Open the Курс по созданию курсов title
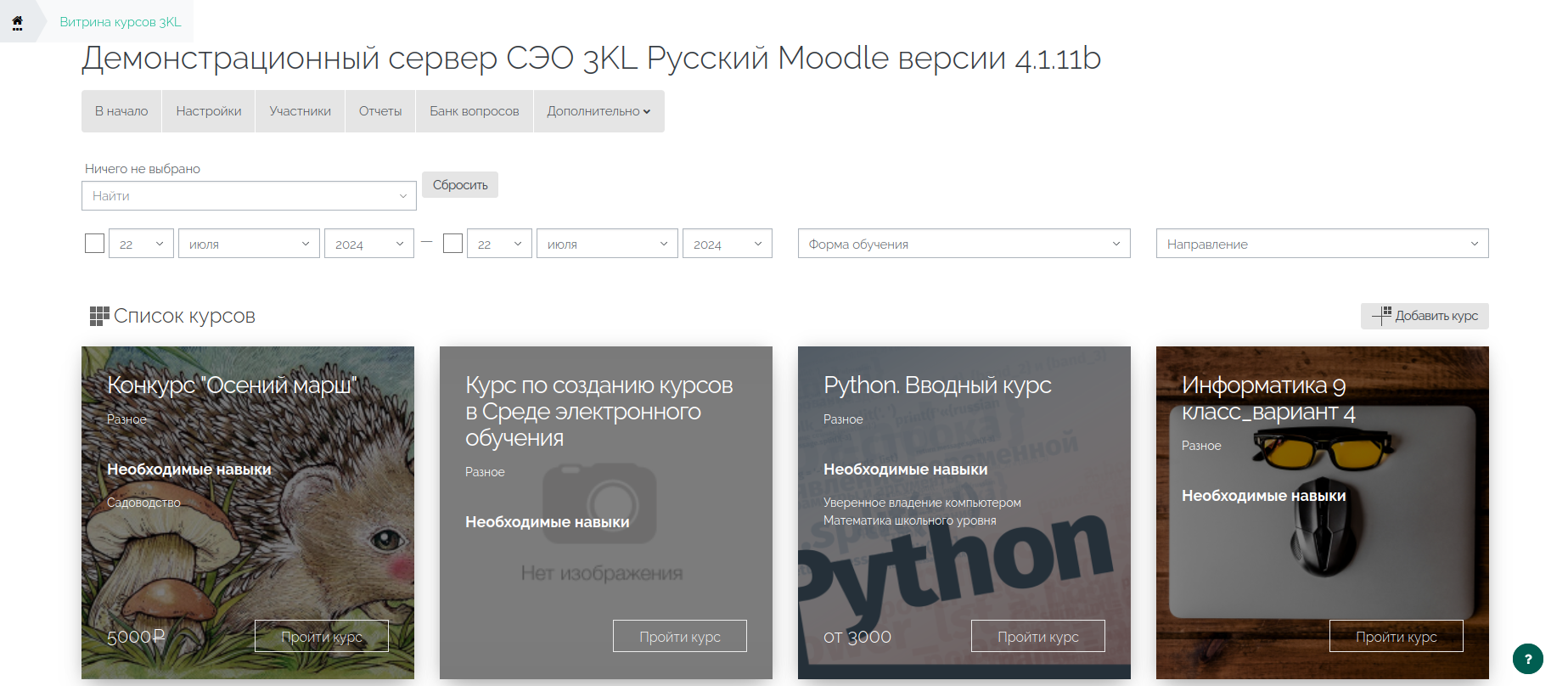Image resolution: width=1568 pixels, height=686 pixels. coord(599,412)
